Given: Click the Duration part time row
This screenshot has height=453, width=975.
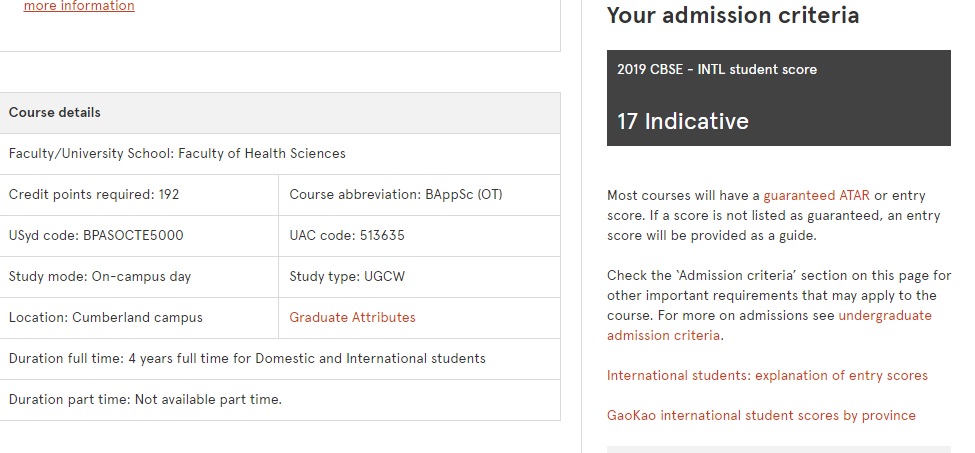Looking at the screenshot, I should coord(145,399).
